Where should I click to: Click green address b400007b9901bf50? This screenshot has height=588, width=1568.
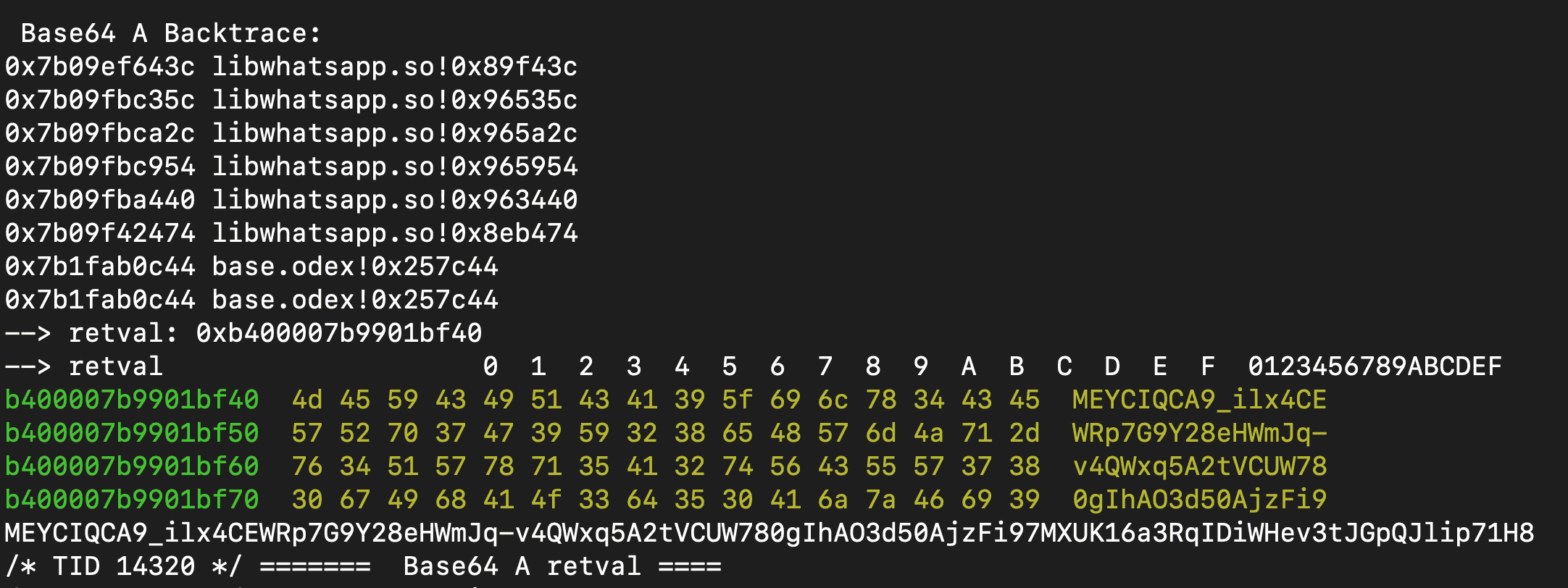tap(132, 433)
